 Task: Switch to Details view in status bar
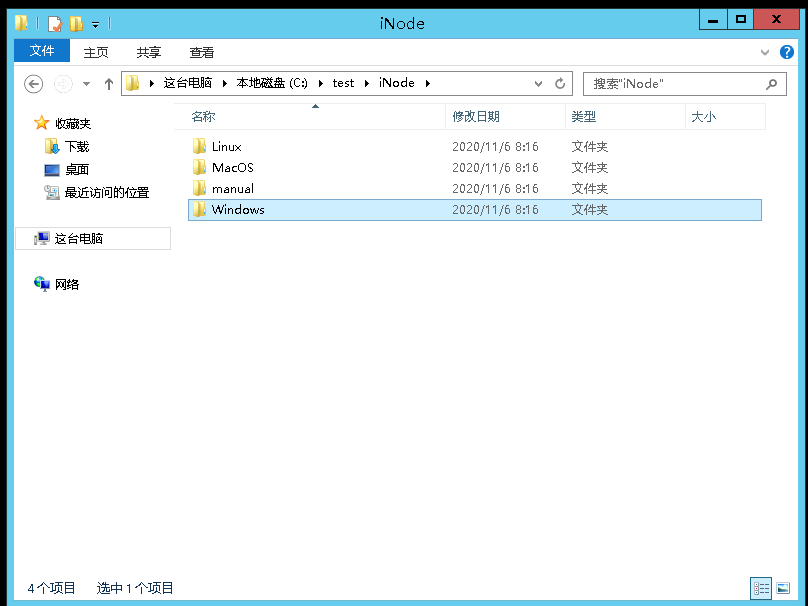click(x=761, y=588)
